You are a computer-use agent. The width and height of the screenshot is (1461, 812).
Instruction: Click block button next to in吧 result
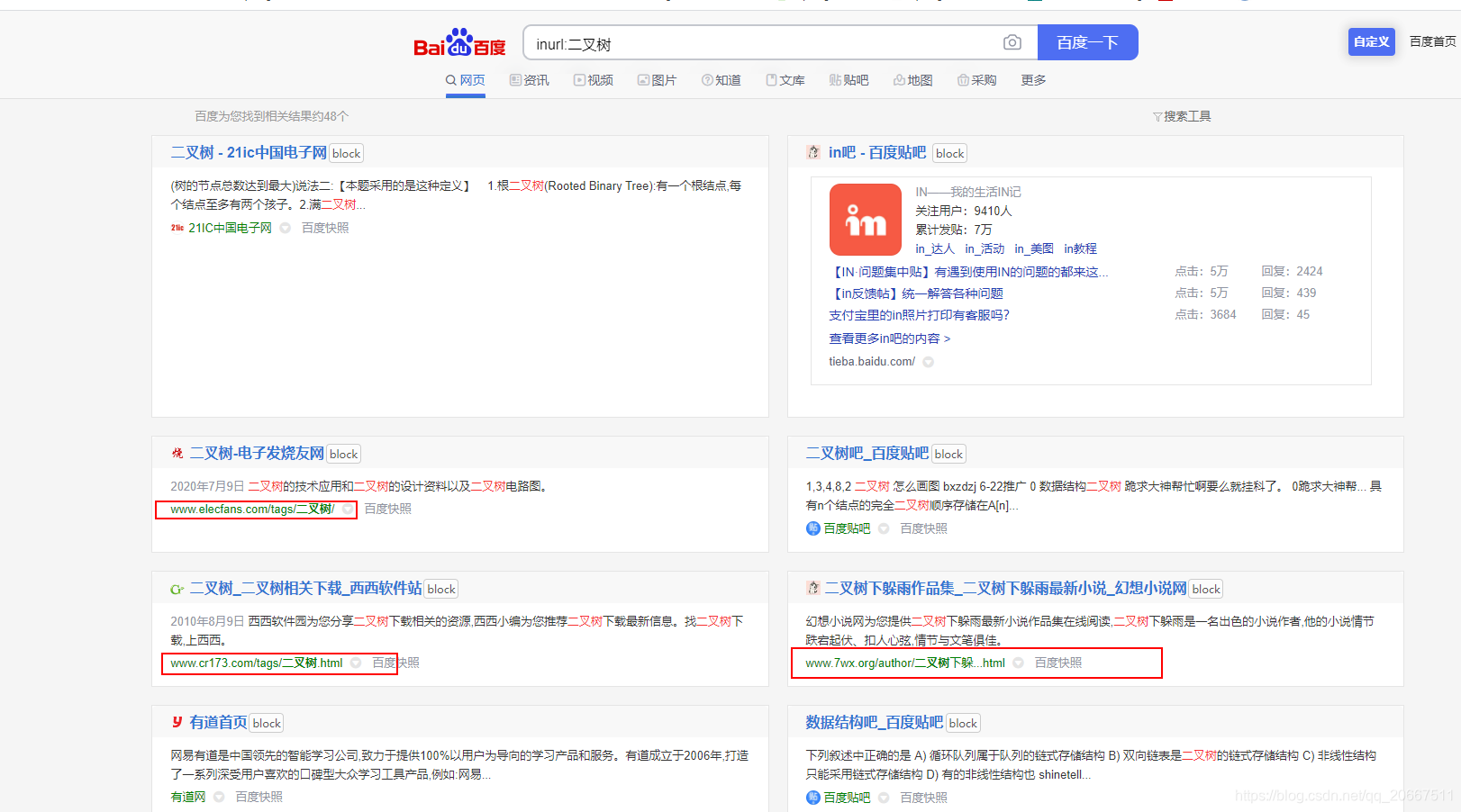pos(949,153)
